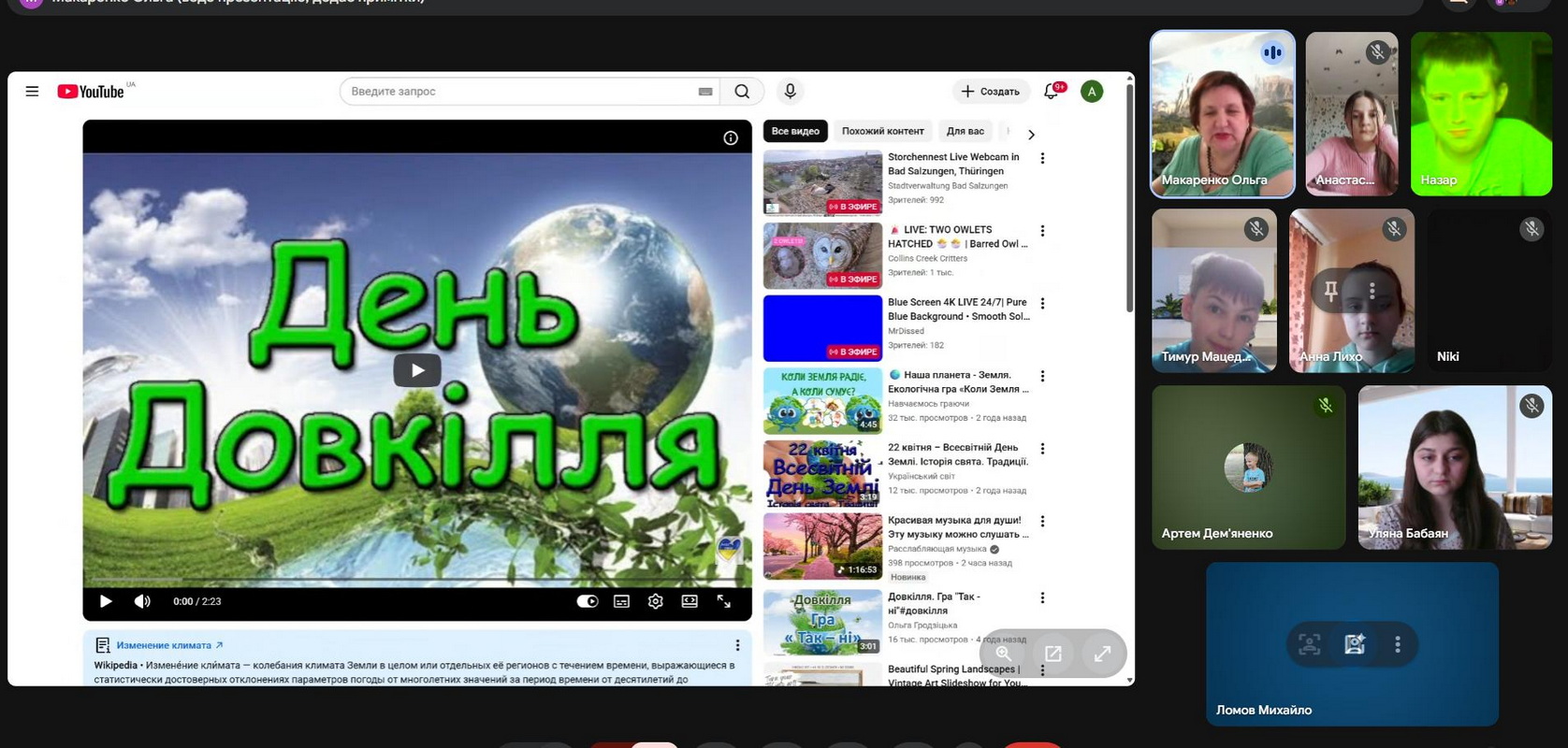Open YouTube notifications bell
The image size is (1568, 748).
click(1052, 92)
